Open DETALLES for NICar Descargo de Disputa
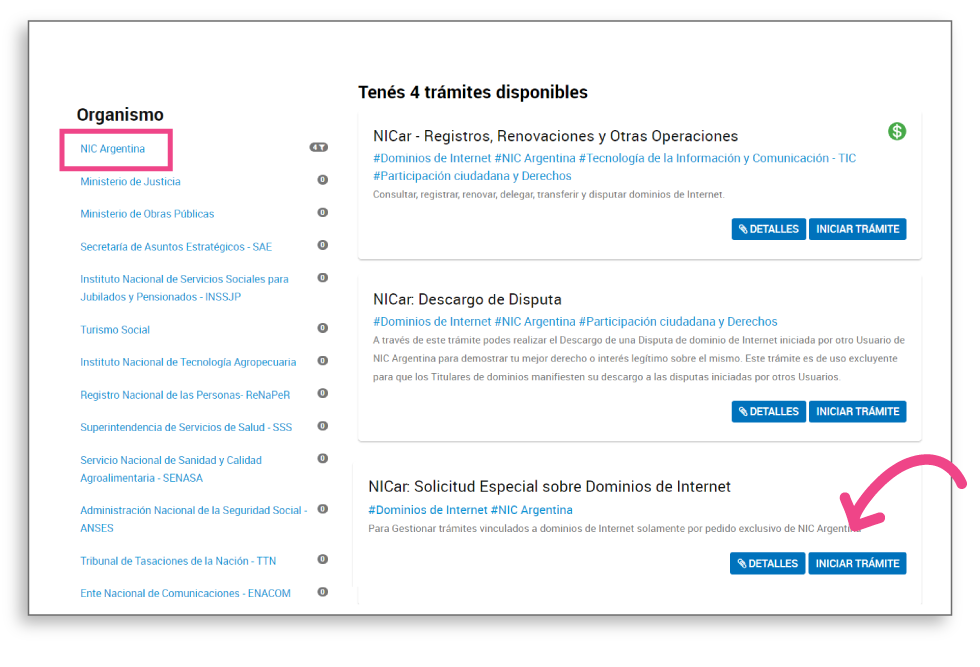 [768, 411]
